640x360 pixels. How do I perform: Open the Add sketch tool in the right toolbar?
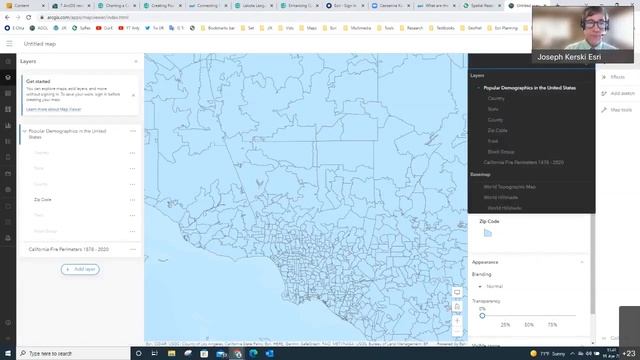click(x=618, y=93)
